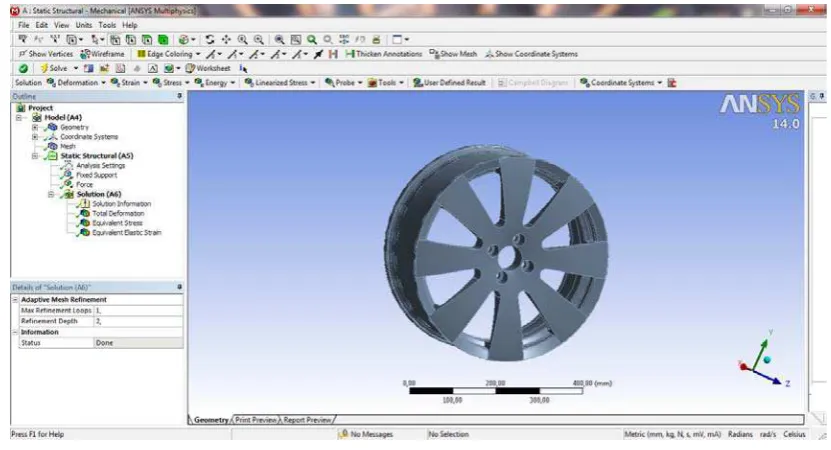The height and width of the screenshot is (450, 831).
Task: Select the Edge selection filter icon
Action: [131, 39]
